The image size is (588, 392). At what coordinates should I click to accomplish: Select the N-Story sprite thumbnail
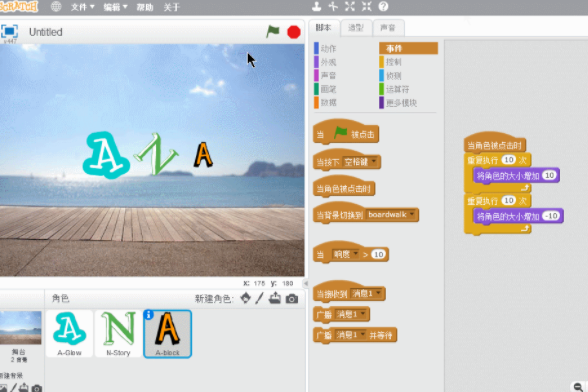pyautogui.click(x=118, y=333)
